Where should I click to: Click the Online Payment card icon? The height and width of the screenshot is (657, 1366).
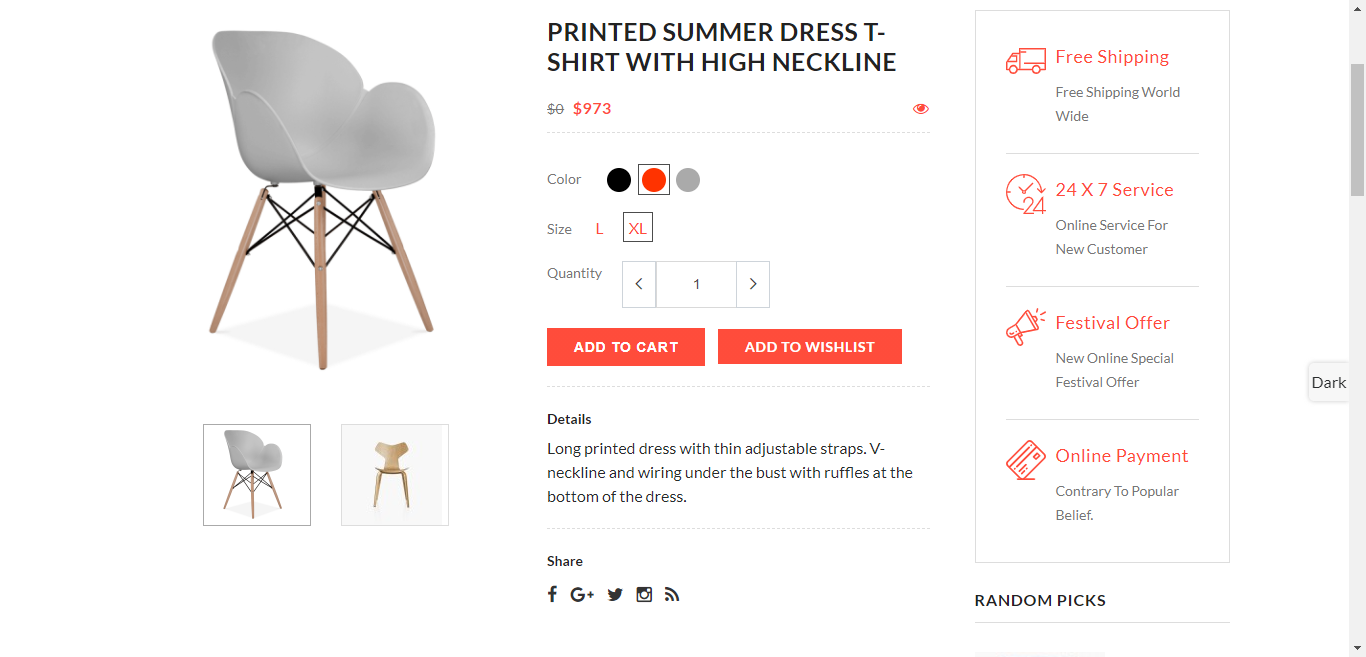1025,460
